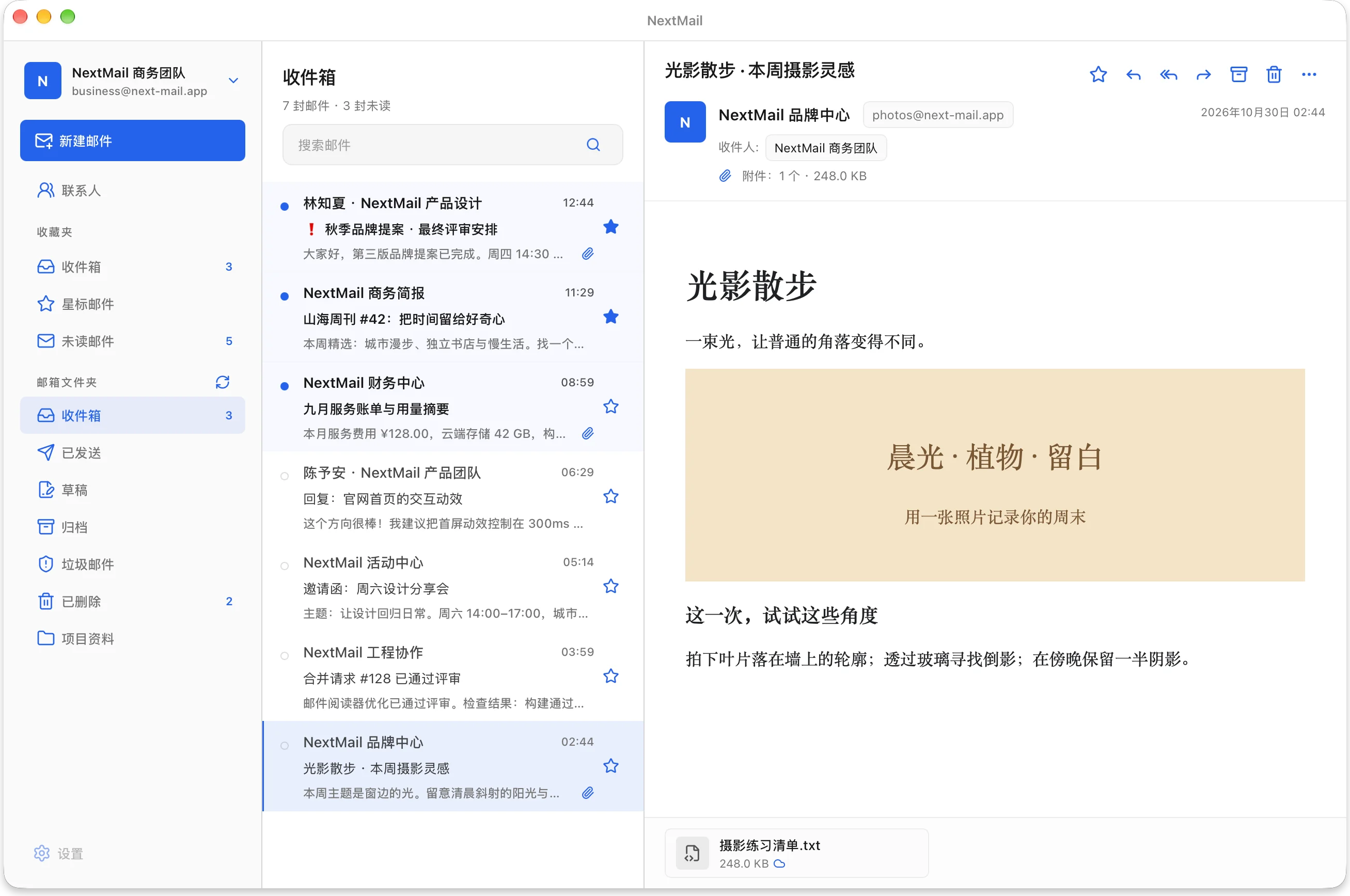Delete the open email with the trash icon
Viewport: 1350px width, 896px height.
(1274, 75)
